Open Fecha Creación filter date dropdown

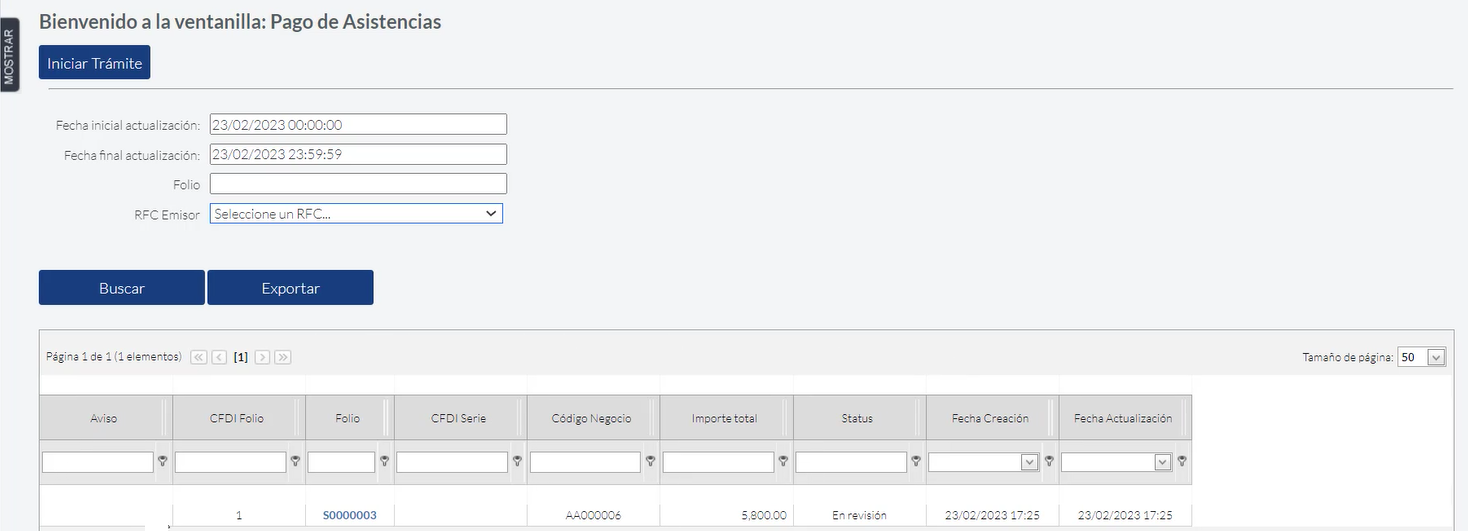1029,462
